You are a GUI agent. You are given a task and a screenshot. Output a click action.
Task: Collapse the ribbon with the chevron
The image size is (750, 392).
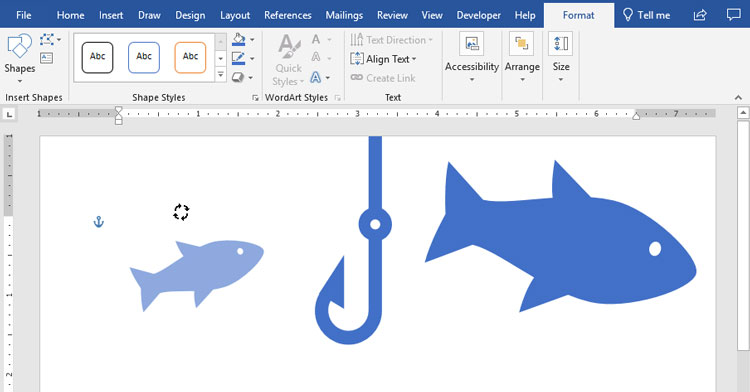(x=739, y=98)
